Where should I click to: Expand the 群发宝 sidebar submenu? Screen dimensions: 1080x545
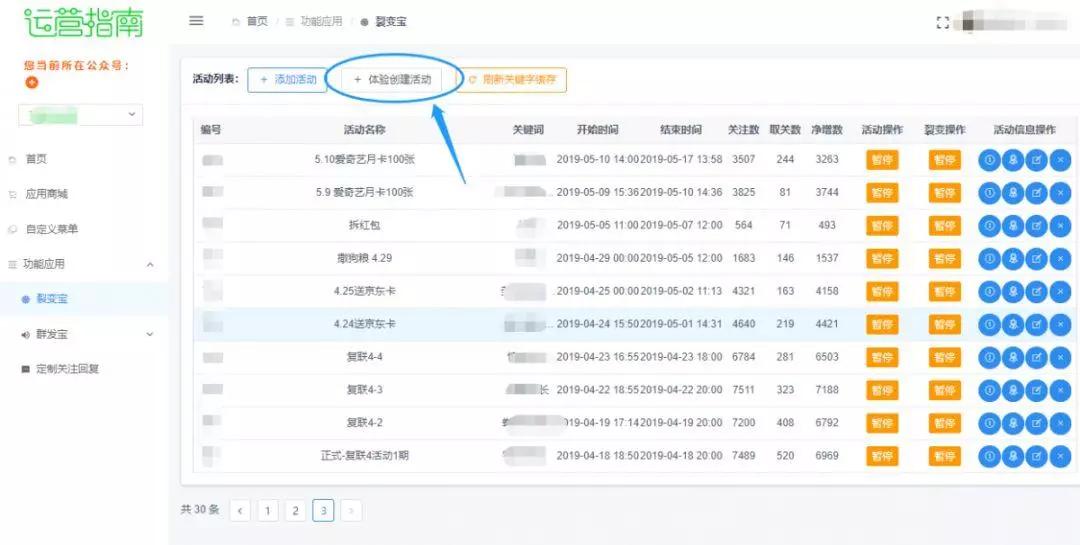[150, 334]
